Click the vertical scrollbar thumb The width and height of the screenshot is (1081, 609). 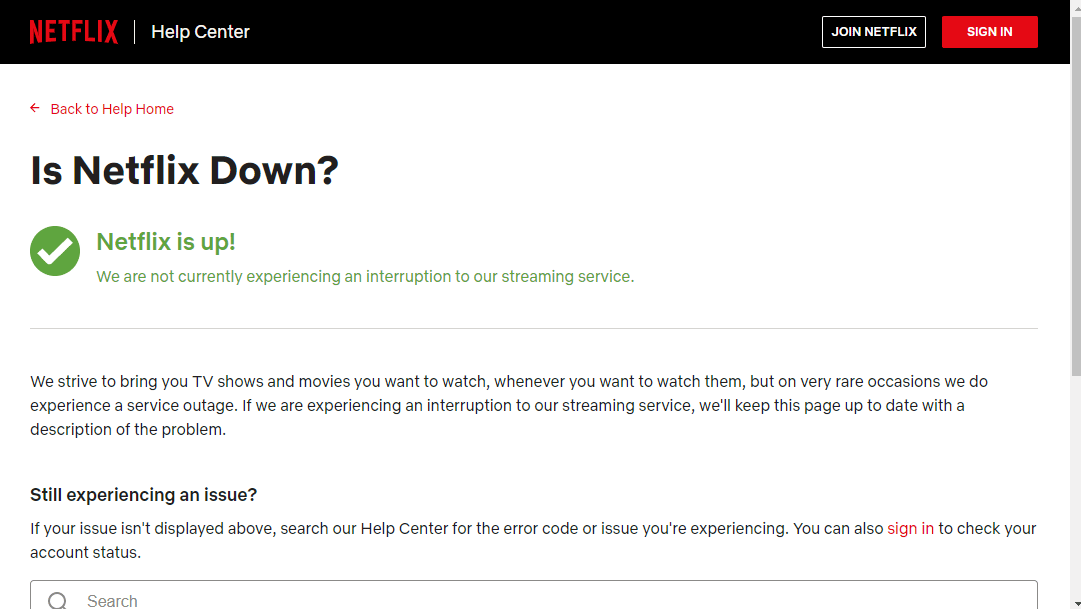point(1075,197)
